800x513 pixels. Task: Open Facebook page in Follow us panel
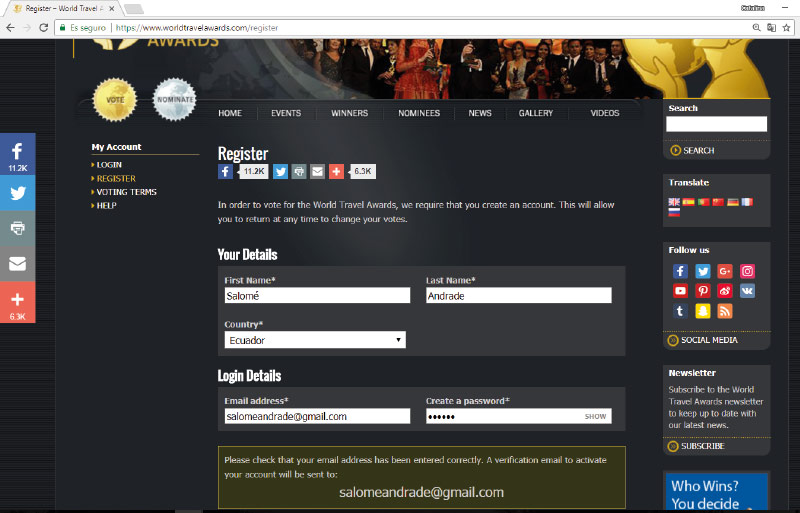click(680, 271)
